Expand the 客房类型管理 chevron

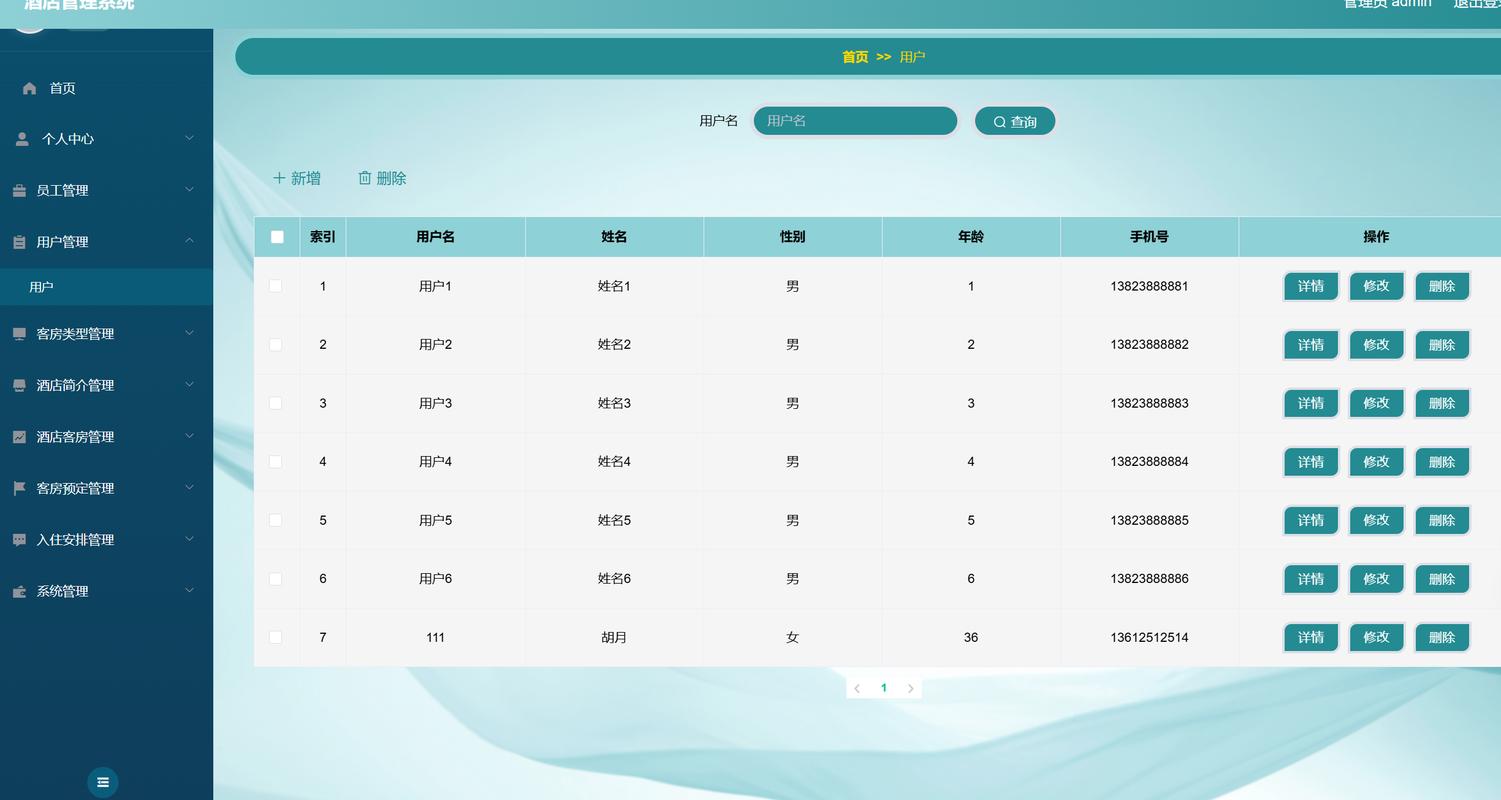(x=189, y=333)
